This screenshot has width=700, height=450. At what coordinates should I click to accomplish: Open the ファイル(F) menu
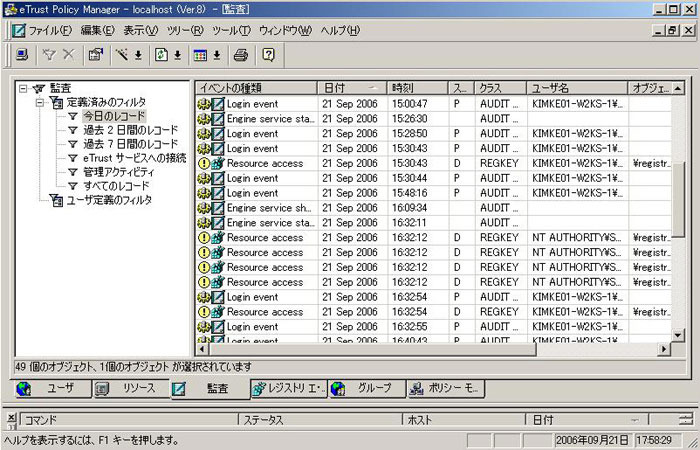50,30
